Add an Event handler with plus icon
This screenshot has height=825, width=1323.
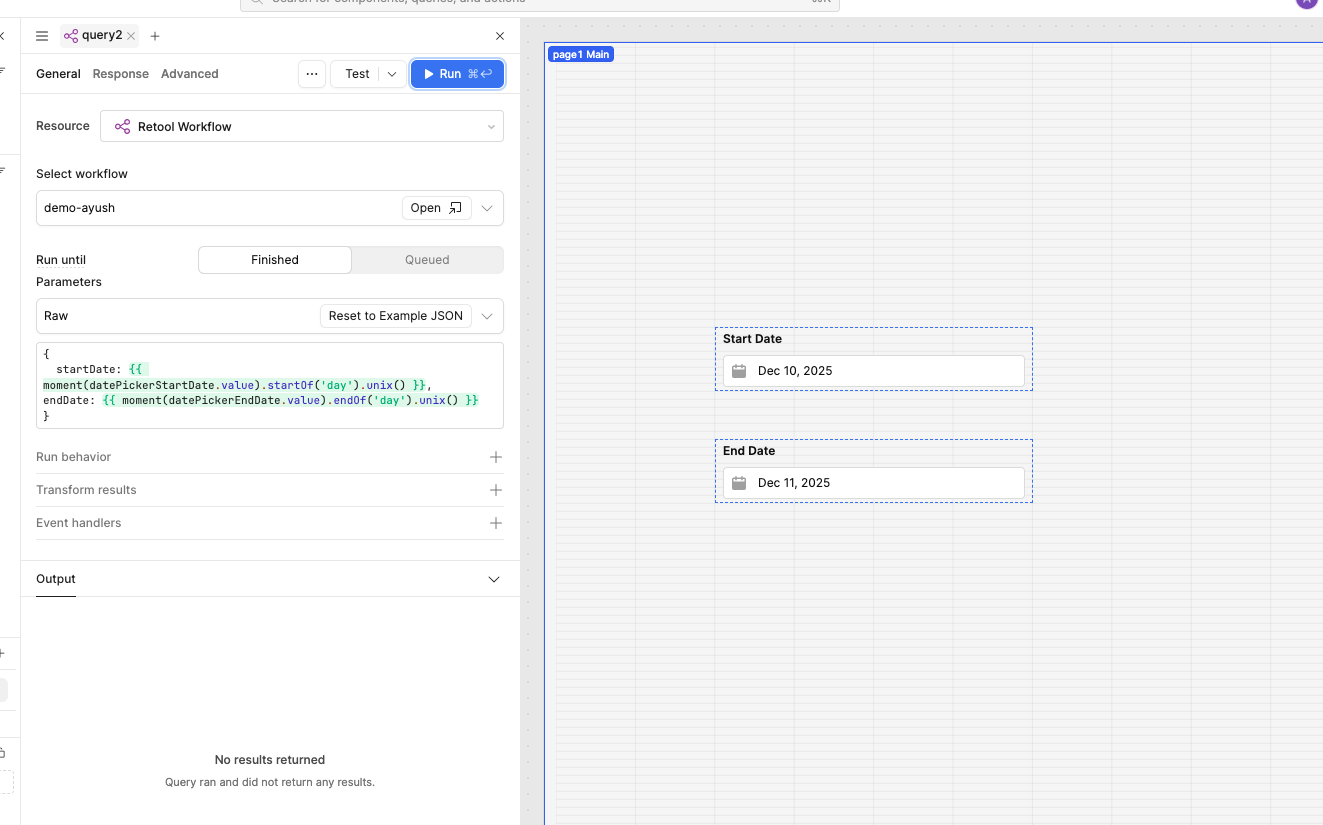(495, 523)
